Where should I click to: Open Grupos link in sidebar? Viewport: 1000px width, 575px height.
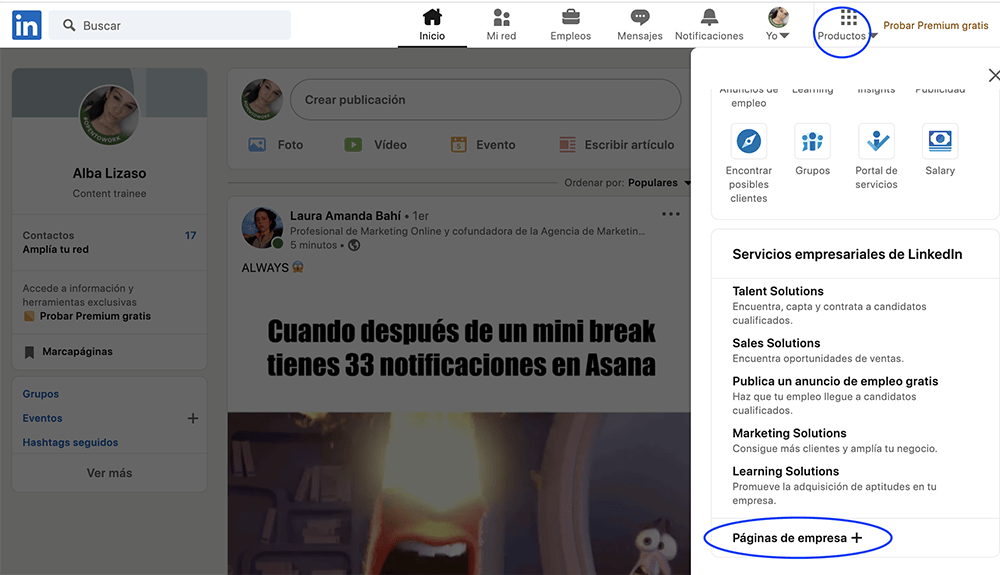pyautogui.click(x=41, y=394)
